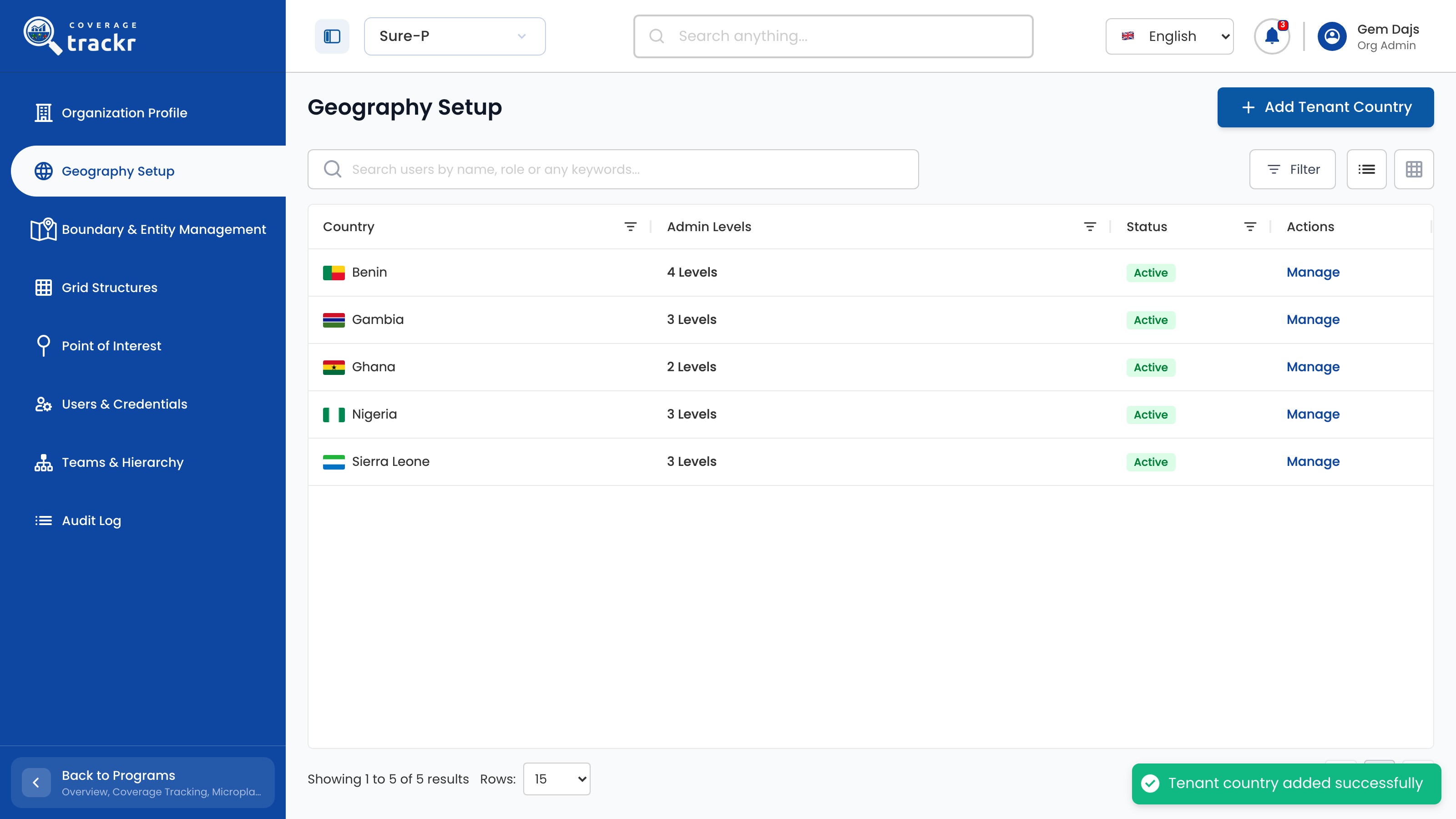Image resolution: width=1456 pixels, height=819 pixels.
Task: Switch to list view
Action: point(1366,170)
